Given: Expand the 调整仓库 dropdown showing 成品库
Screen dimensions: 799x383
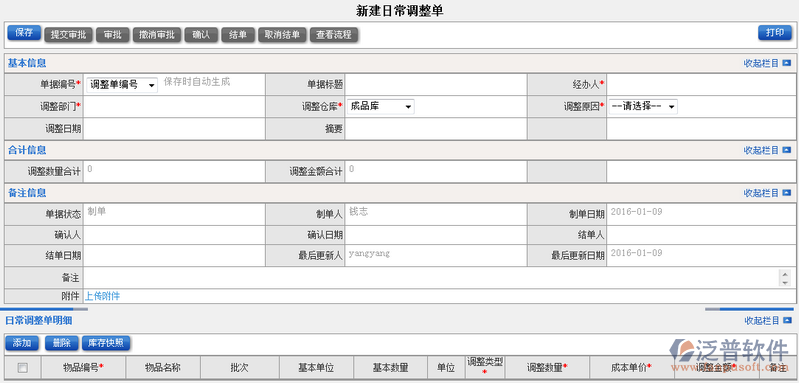Looking at the screenshot, I should click(x=381, y=106).
